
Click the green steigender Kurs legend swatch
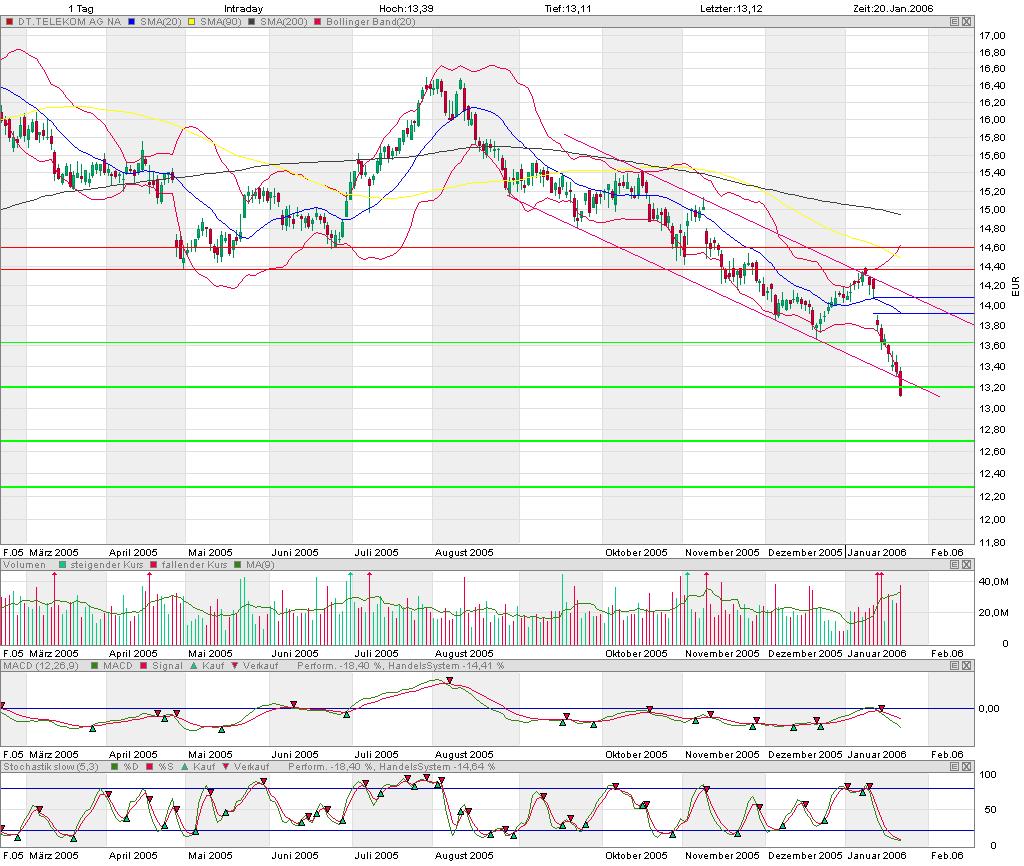click(x=62, y=564)
